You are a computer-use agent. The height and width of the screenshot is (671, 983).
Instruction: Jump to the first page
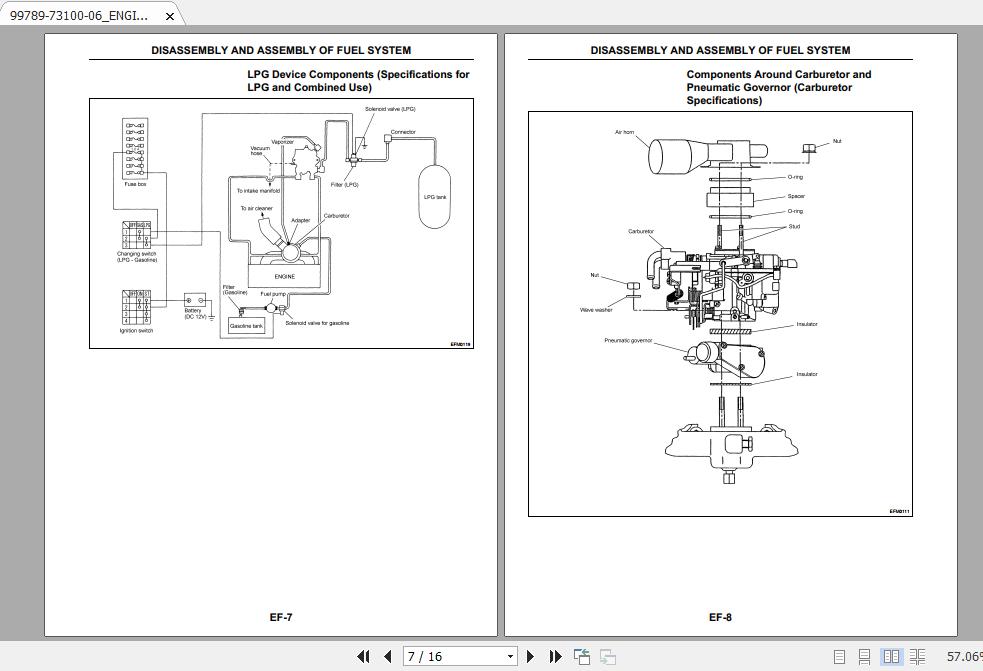pyautogui.click(x=365, y=656)
